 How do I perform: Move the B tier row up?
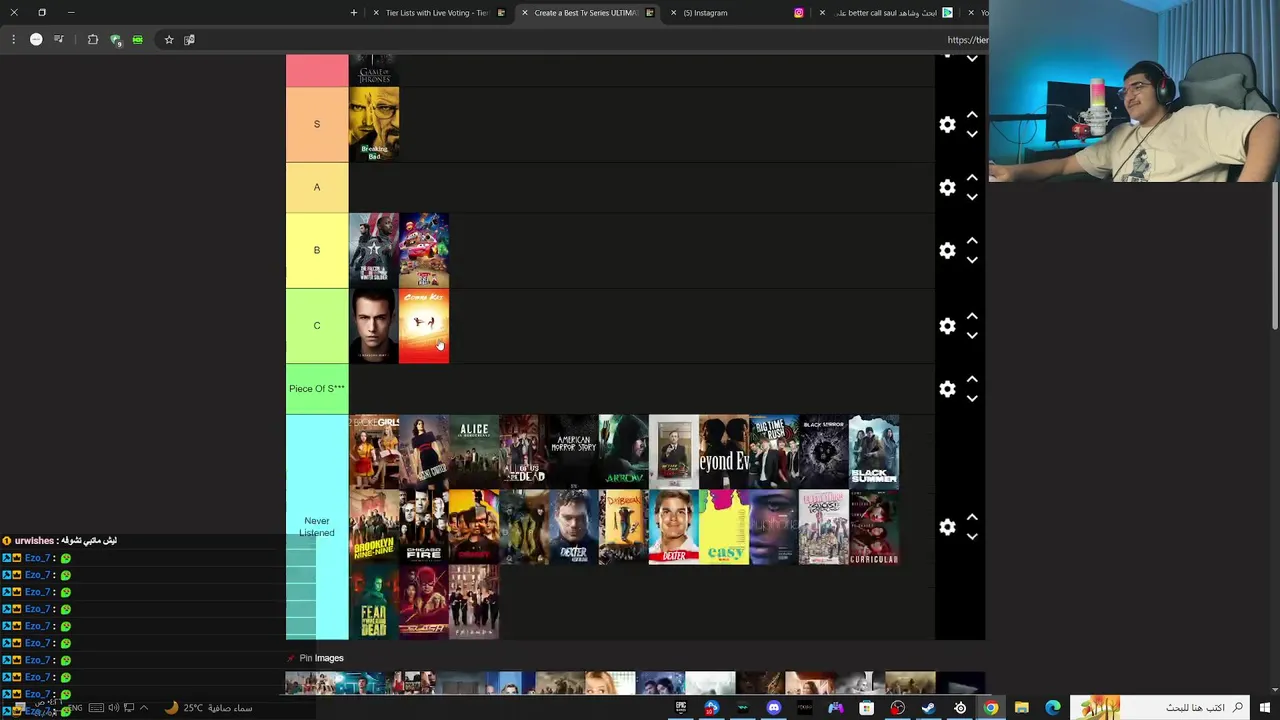click(972, 241)
